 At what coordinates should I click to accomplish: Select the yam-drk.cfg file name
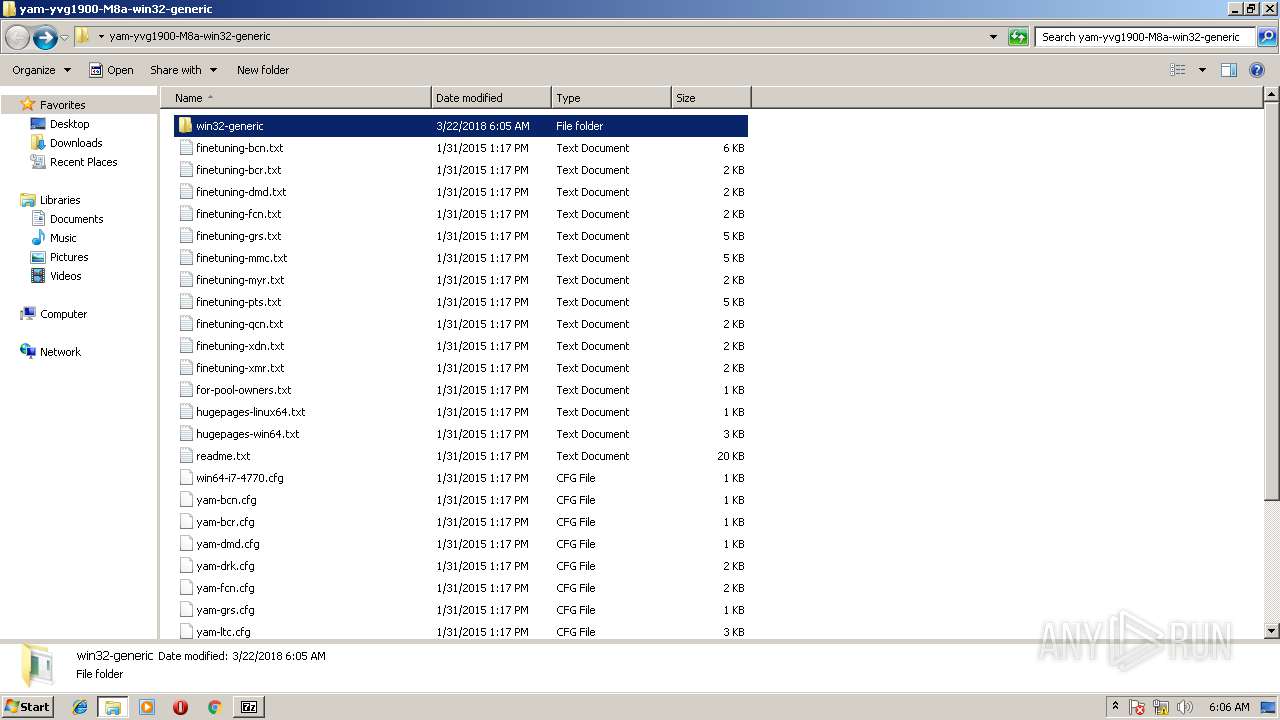point(225,566)
